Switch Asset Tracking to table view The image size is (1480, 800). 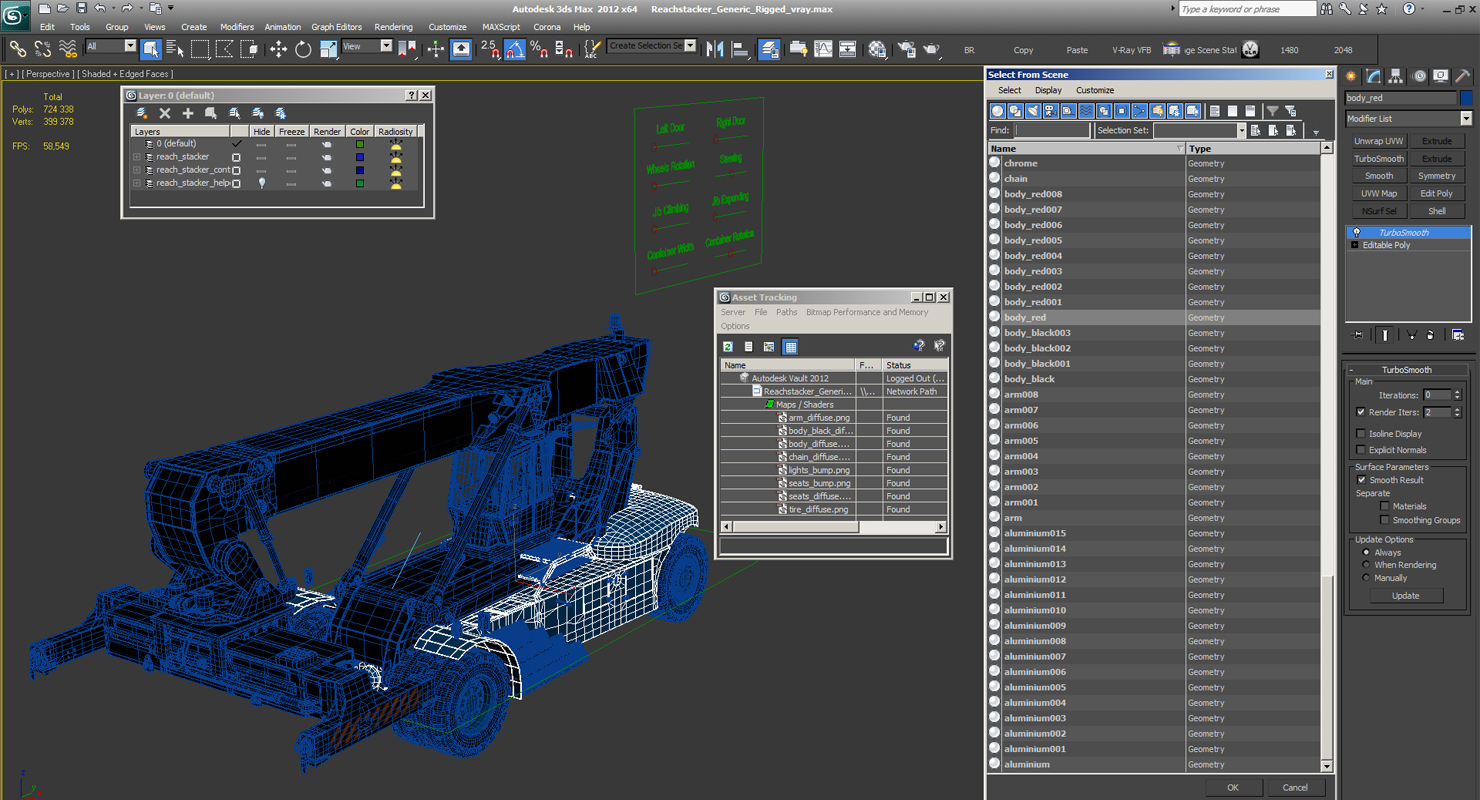tap(790, 346)
